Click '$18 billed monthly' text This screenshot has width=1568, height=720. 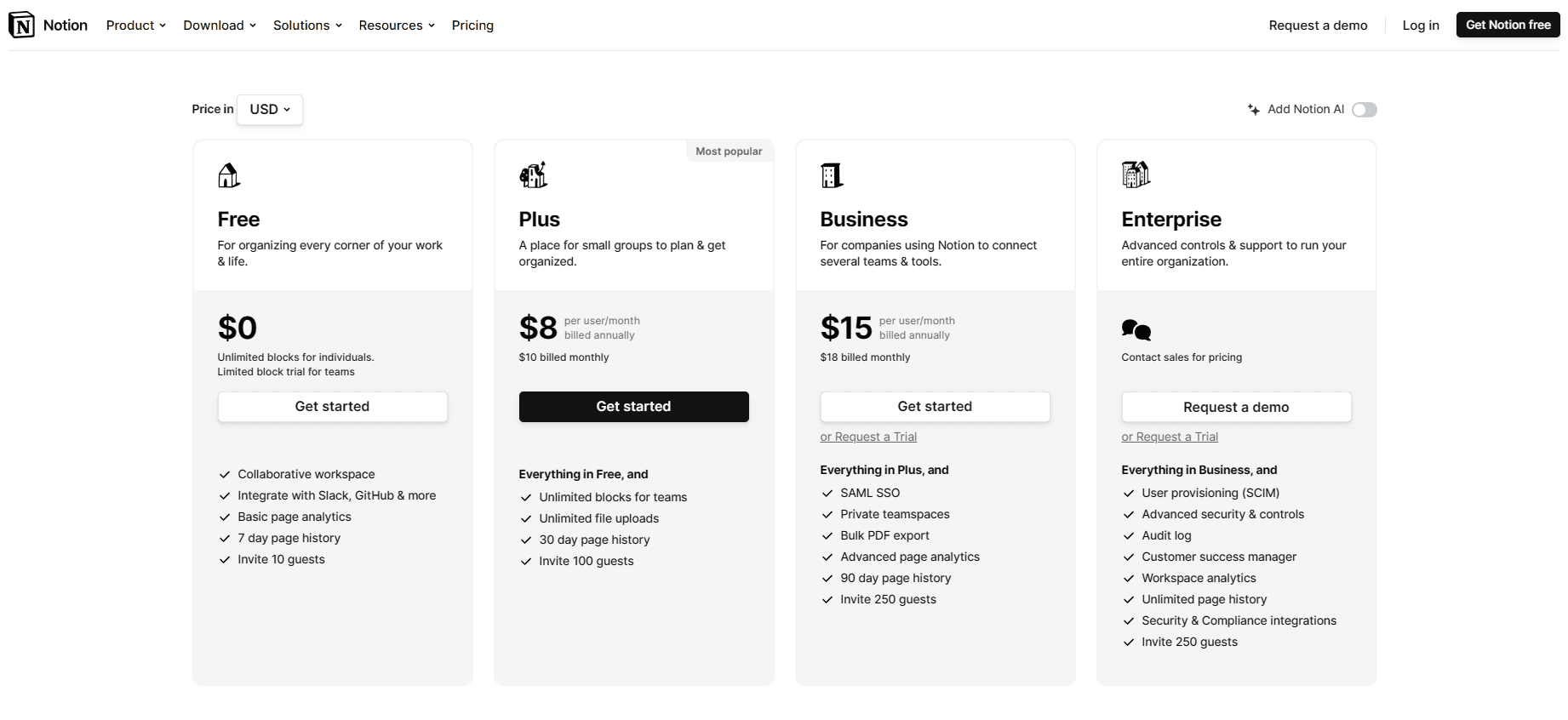865,357
